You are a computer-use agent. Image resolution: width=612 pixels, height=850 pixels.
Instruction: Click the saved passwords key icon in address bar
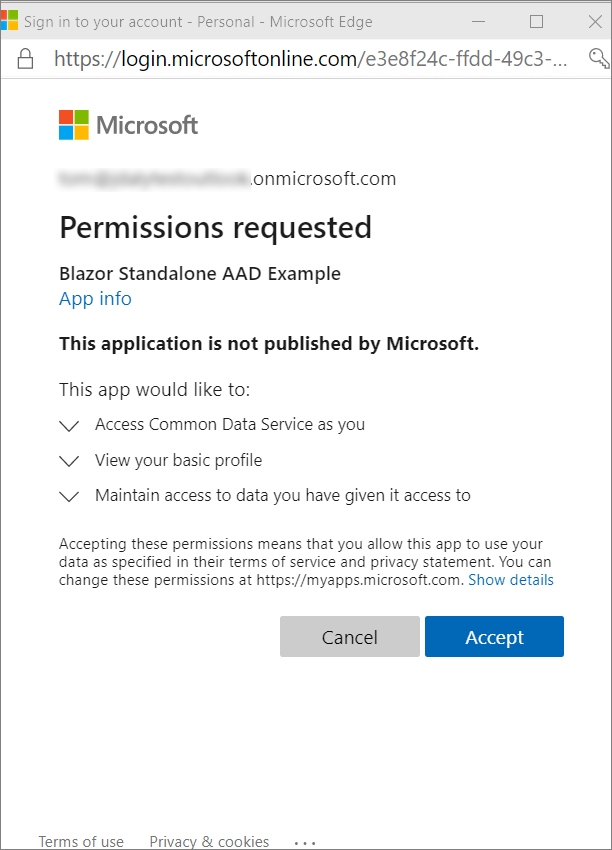pos(601,59)
